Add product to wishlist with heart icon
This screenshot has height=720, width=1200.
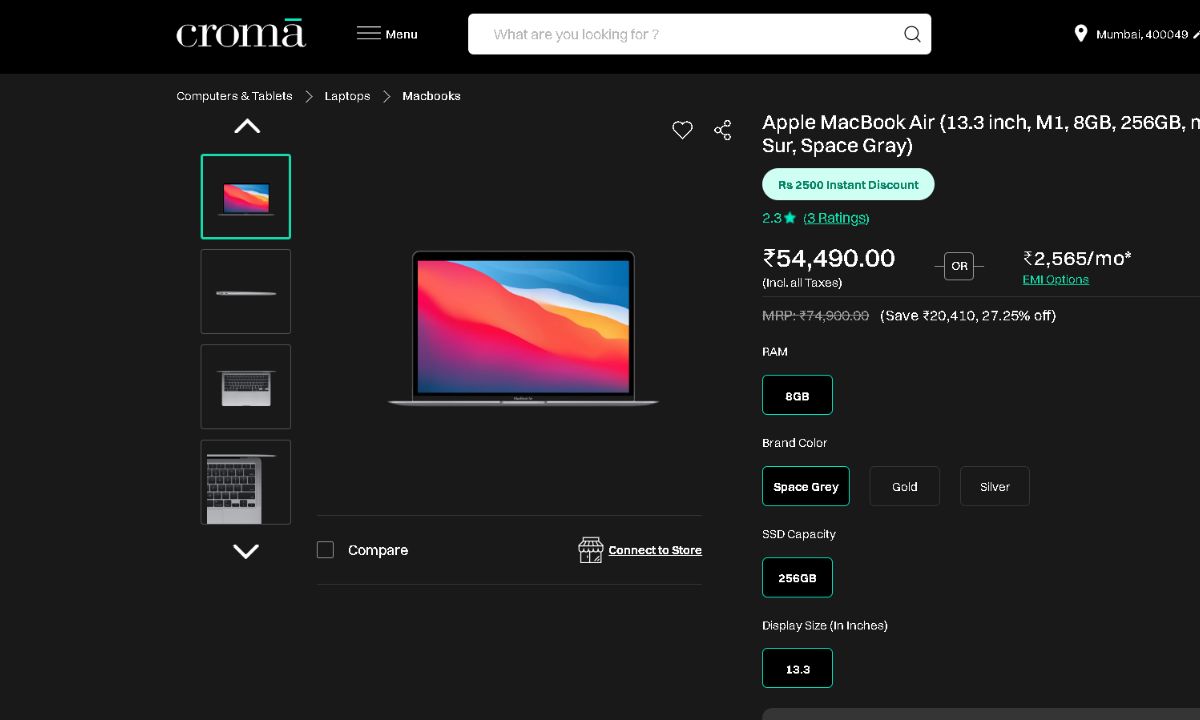[x=682, y=130]
